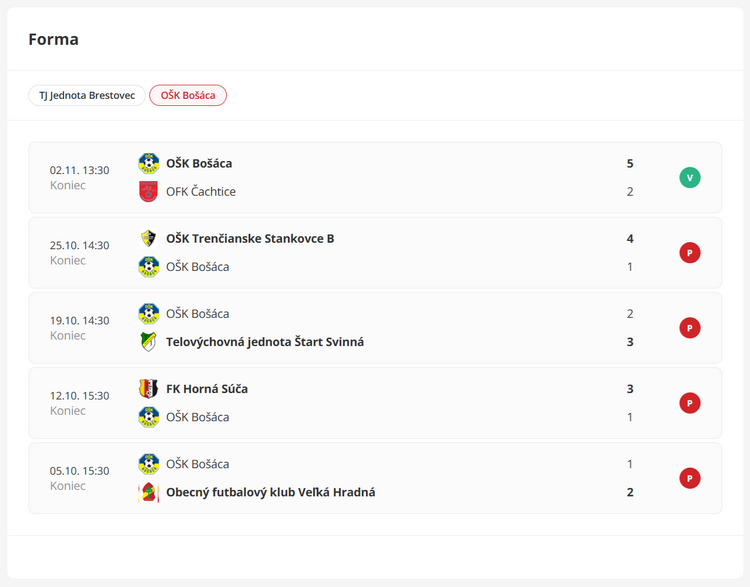Viewport: 750px width, 587px height.
Task: Open the 12.10. 15:30 match row
Action: (400, 403)
